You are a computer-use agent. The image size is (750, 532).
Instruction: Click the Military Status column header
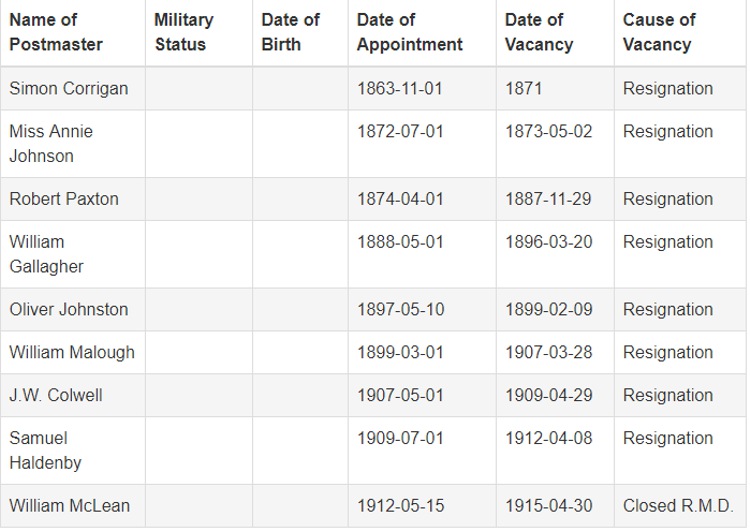pyautogui.click(x=184, y=32)
